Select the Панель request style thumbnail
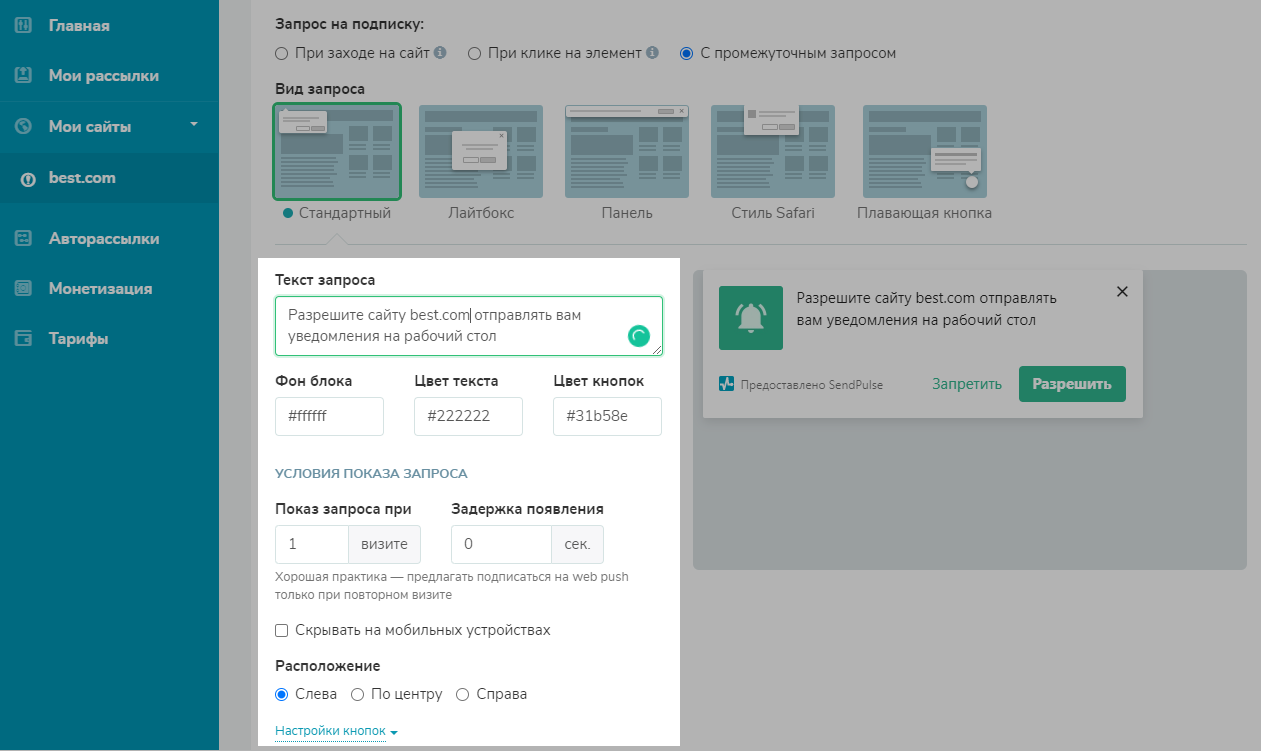1261x751 pixels. click(x=627, y=151)
